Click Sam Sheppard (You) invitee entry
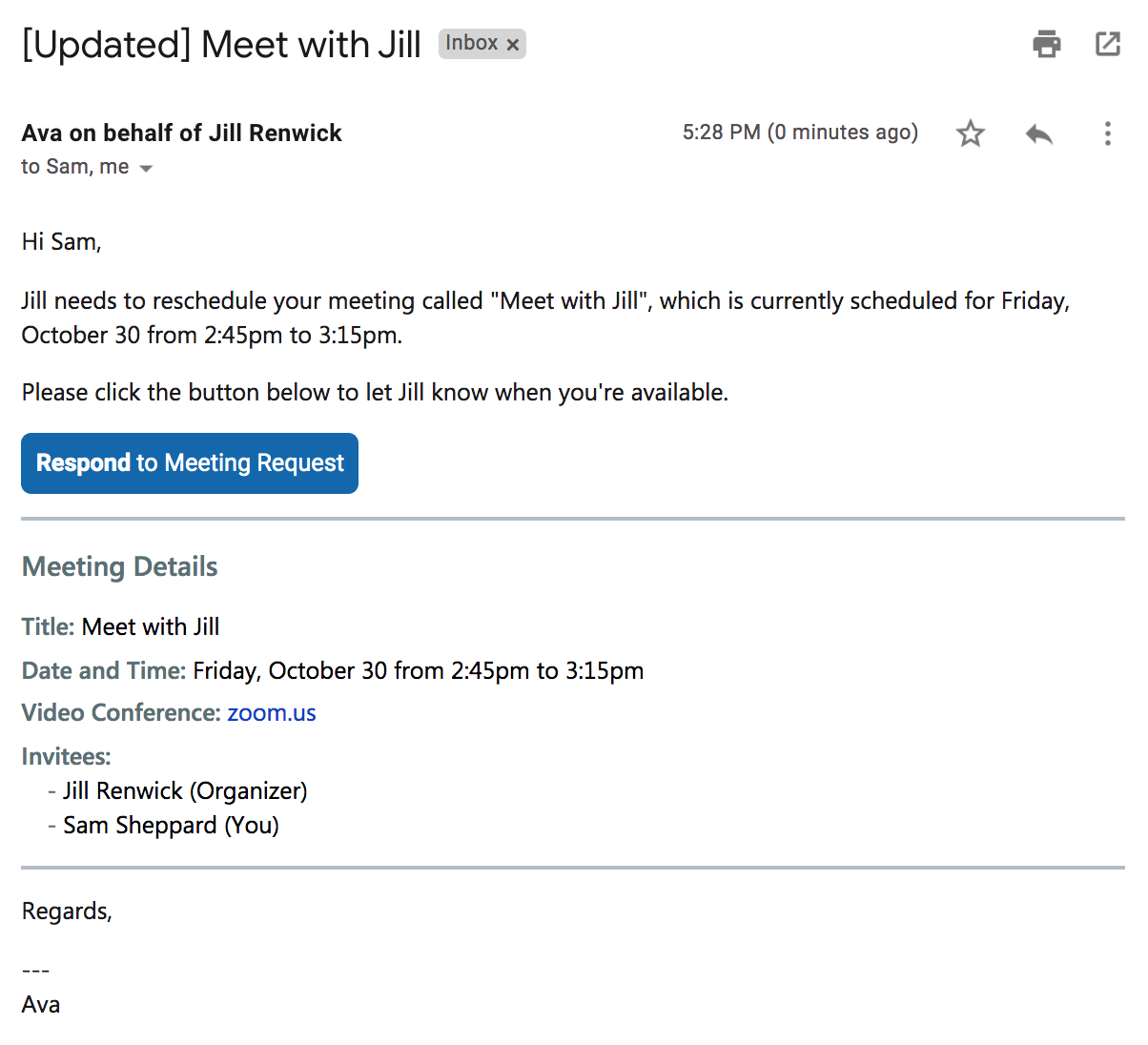Viewport: 1148px width, 1045px height. point(171,826)
